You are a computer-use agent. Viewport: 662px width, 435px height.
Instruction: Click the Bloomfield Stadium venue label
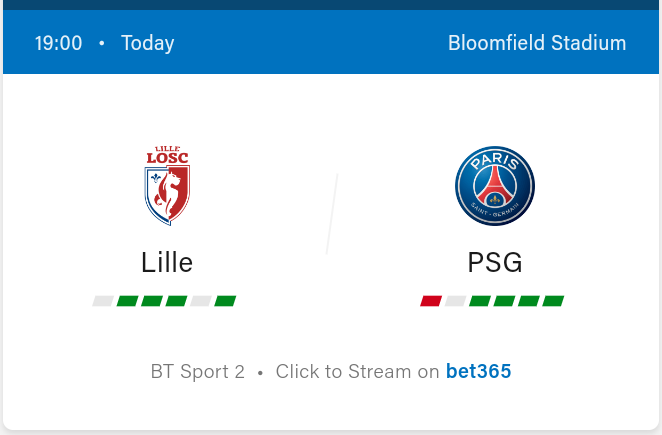(537, 43)
